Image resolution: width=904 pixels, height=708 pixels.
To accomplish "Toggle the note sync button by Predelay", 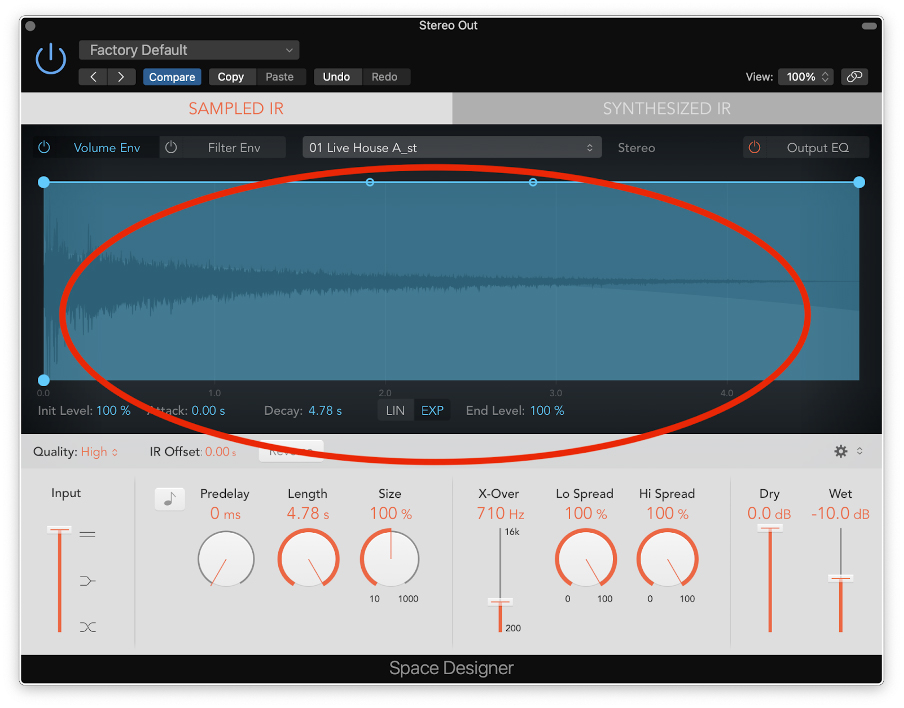I will 170,499.
